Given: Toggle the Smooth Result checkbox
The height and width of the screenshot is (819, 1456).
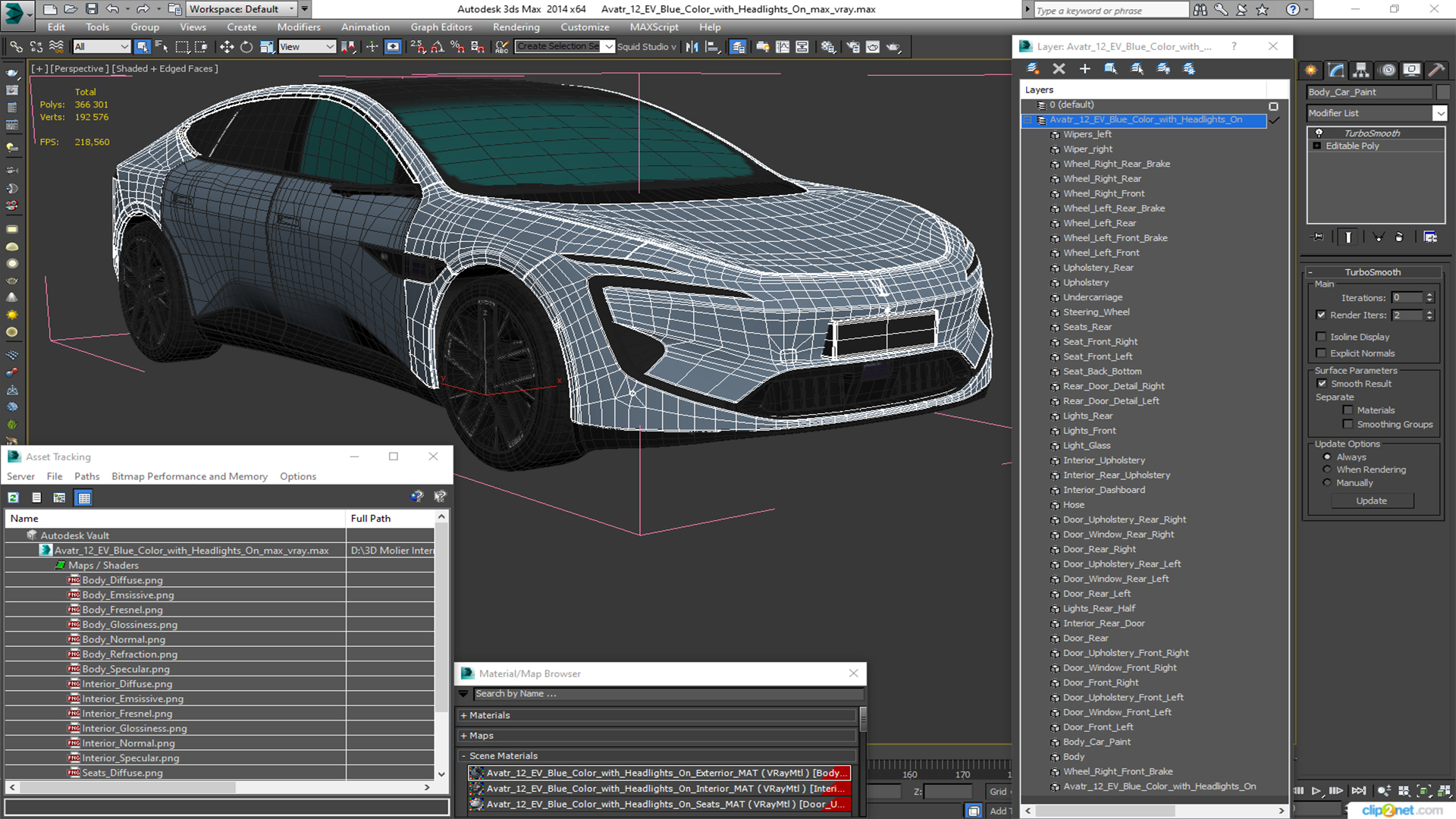Looking at the screenshot, I should point(1322,384).
